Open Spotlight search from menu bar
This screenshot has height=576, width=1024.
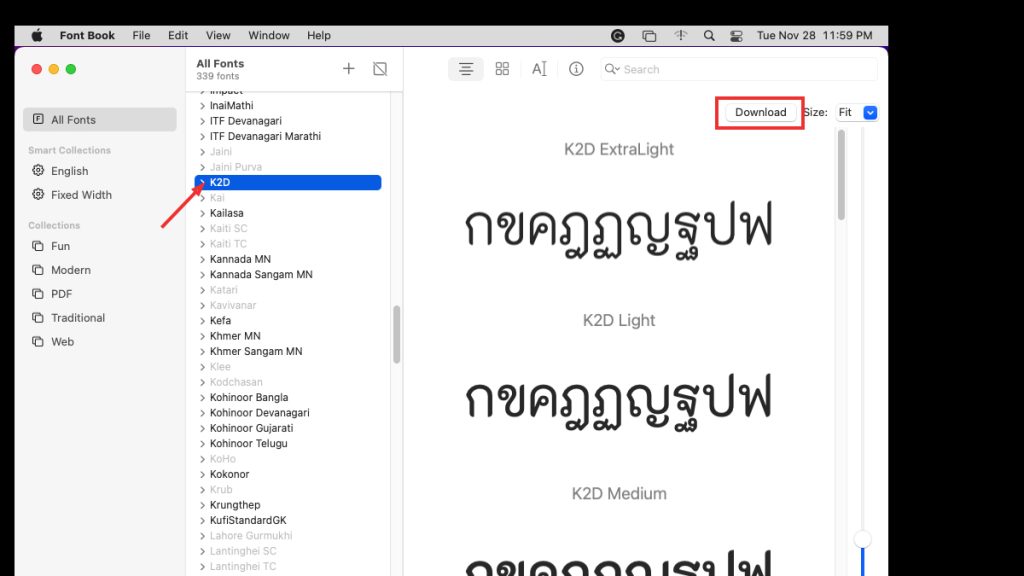pos(708,35)
